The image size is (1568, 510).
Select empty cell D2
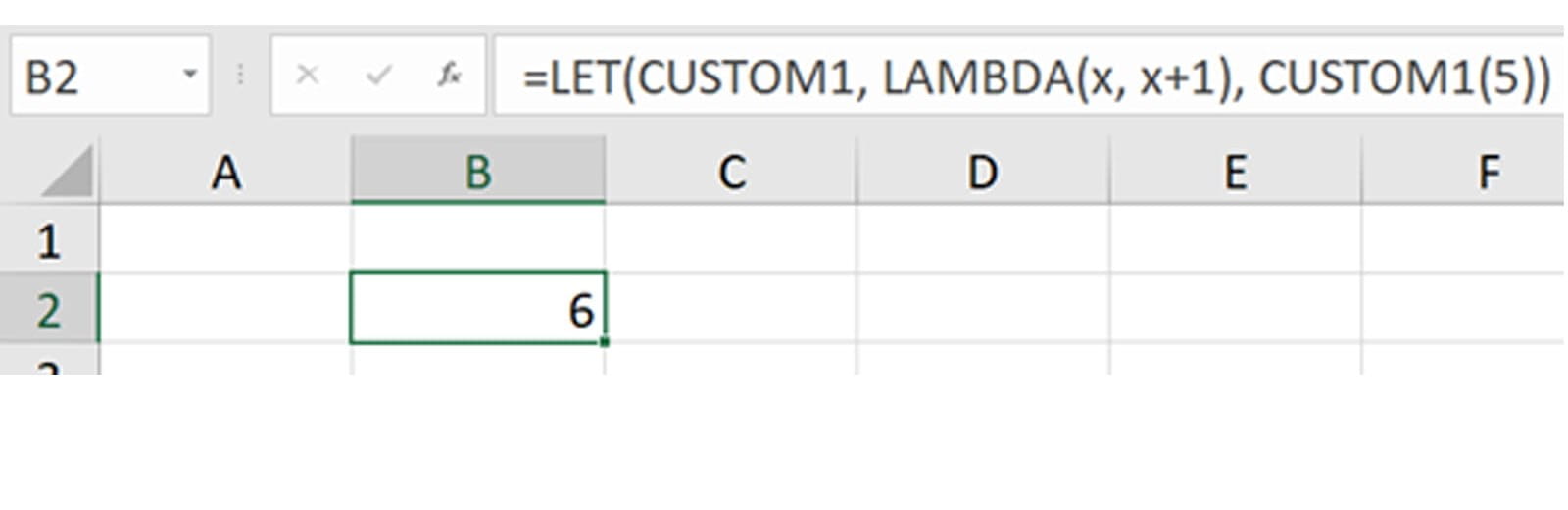[982, 309]
